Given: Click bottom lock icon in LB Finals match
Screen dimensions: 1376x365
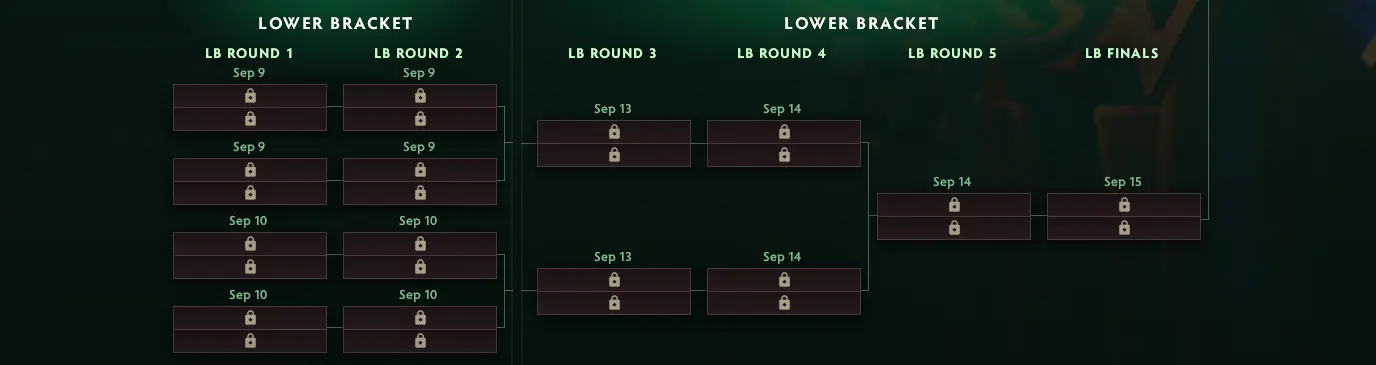Looking at the screenshot, I should pyautogui.click(x=1124, y=228).
